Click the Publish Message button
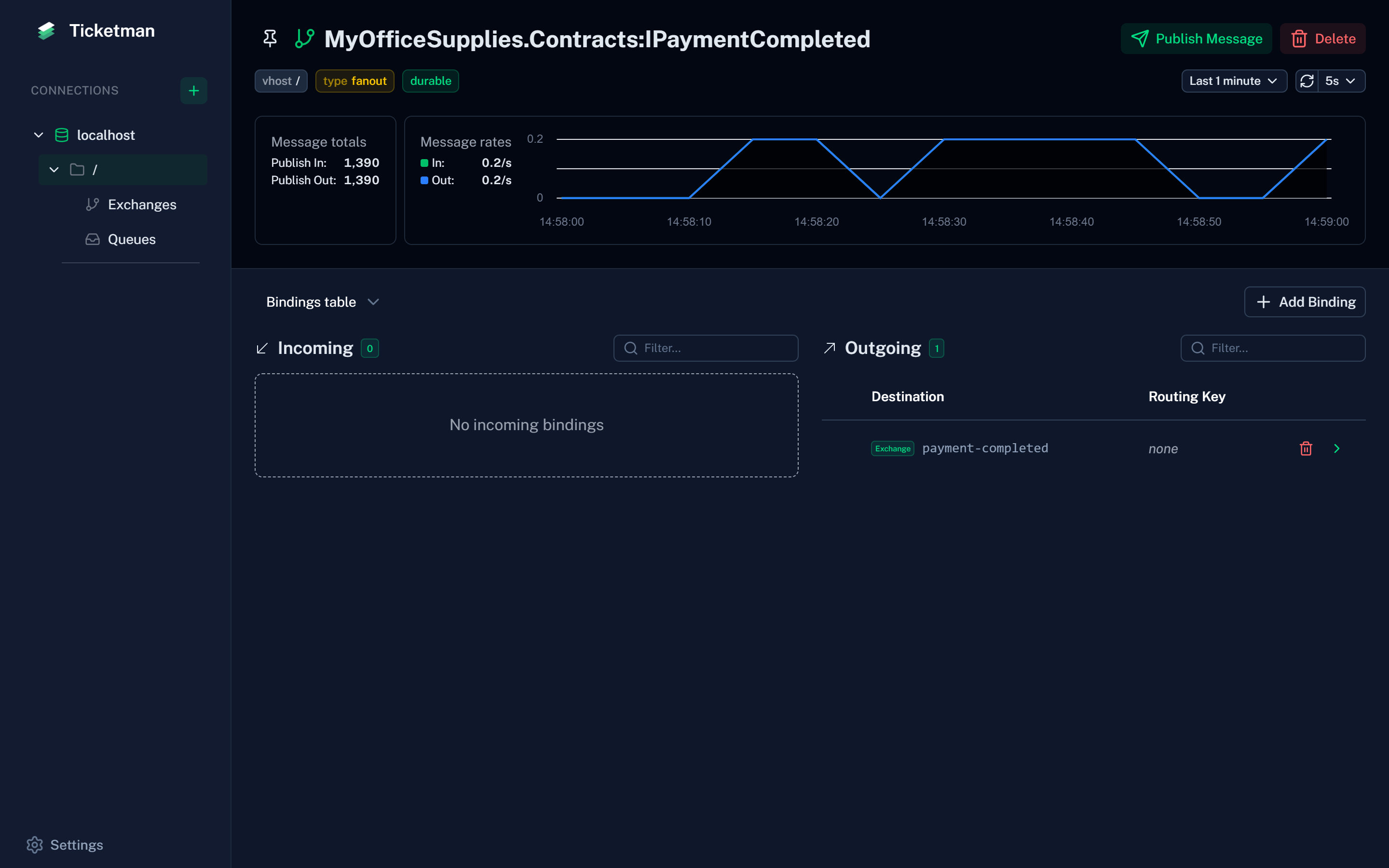This screenshot has height=868, width=1389. tap(1196, 39)
